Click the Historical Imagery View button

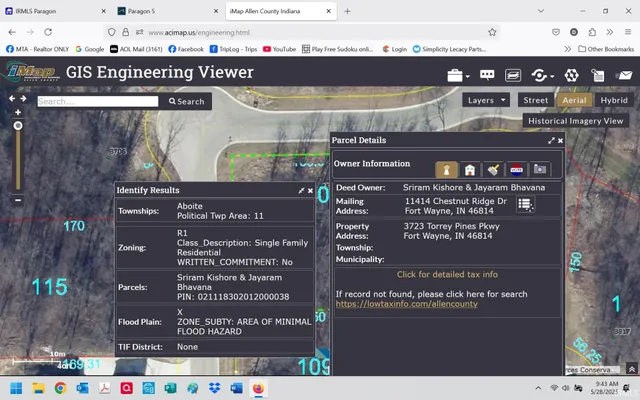577,121
